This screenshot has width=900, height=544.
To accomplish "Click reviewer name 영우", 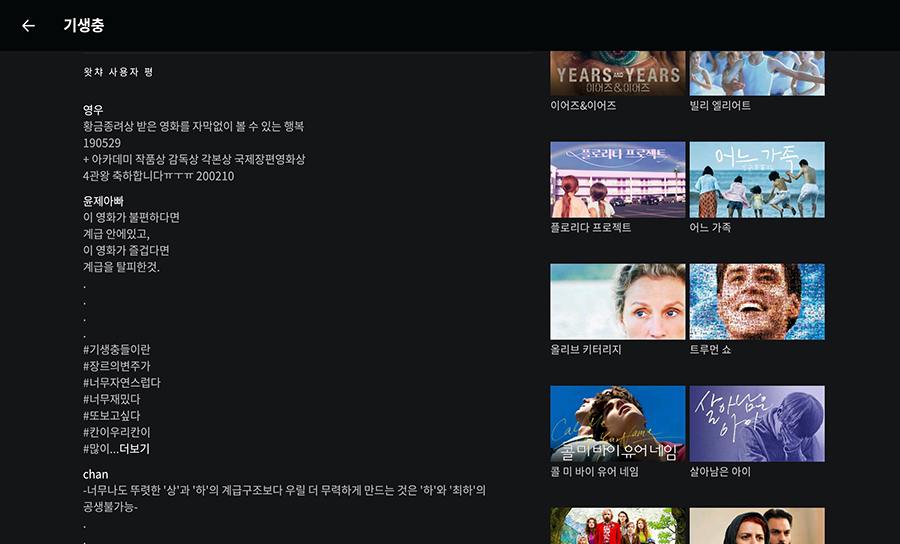I will 93,110.
